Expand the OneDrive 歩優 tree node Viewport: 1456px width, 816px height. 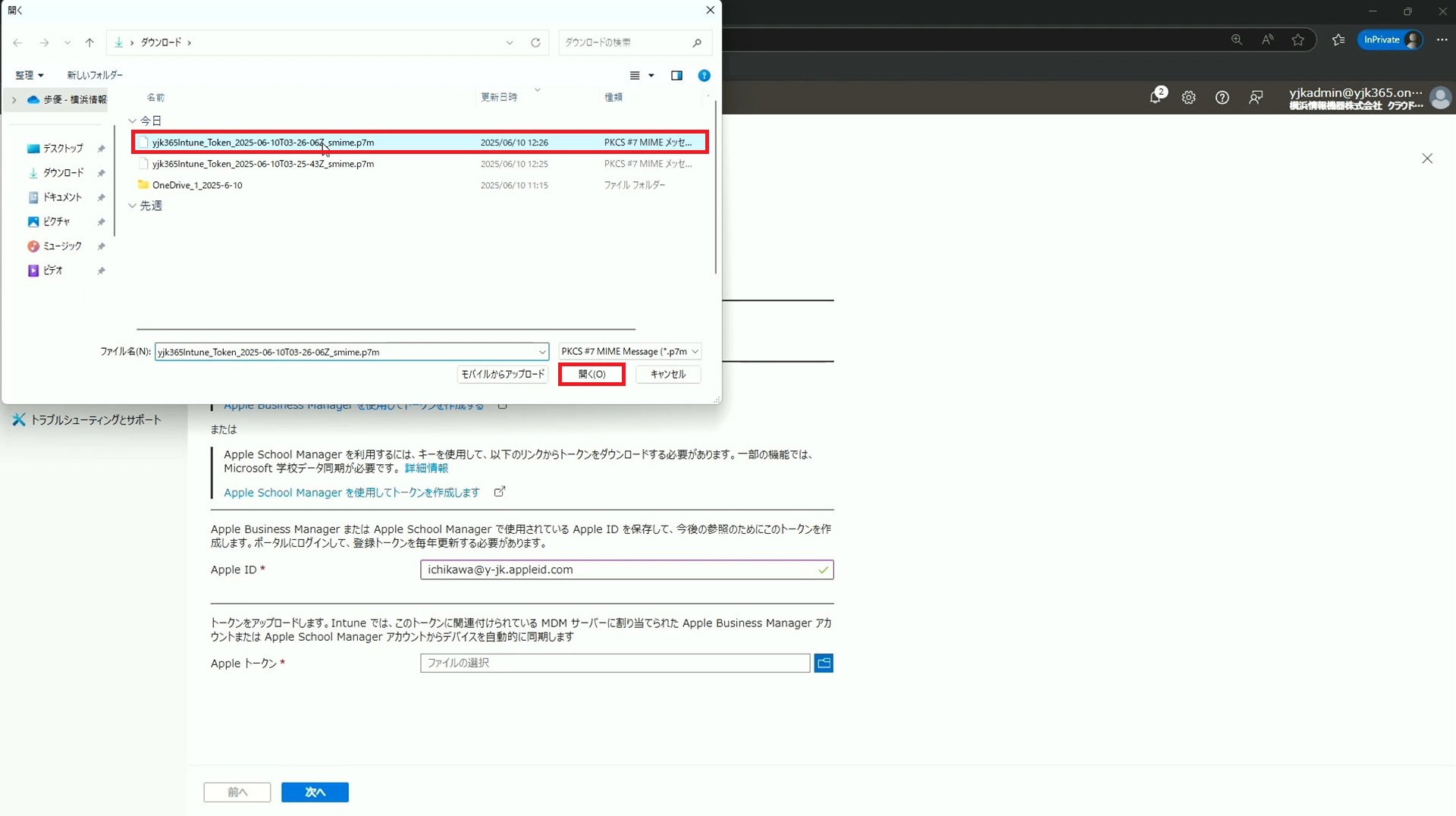pyautogui.click(x=14, y=99)
